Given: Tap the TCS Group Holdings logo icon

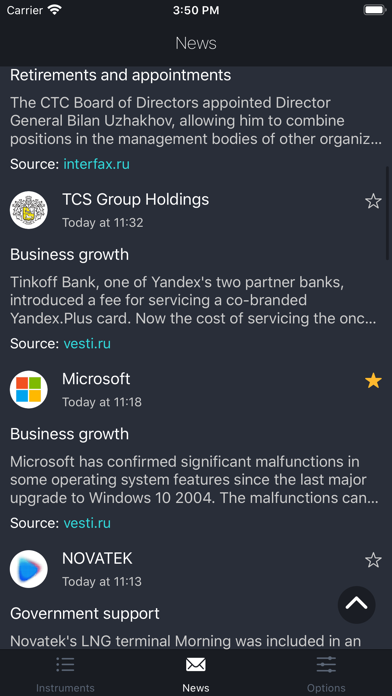Looking at the screenshot, I should [x=29, y=210].
